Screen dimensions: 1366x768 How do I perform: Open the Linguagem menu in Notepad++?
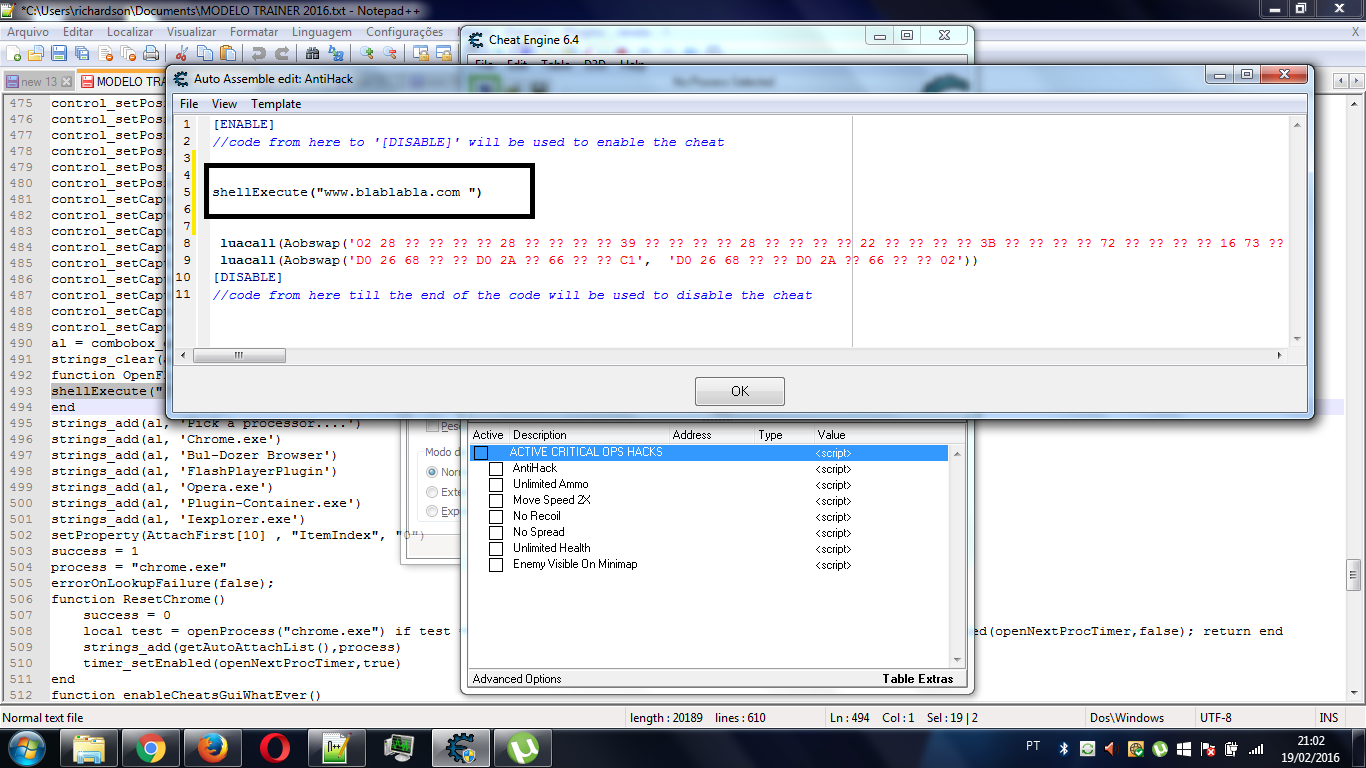[322, 32]
